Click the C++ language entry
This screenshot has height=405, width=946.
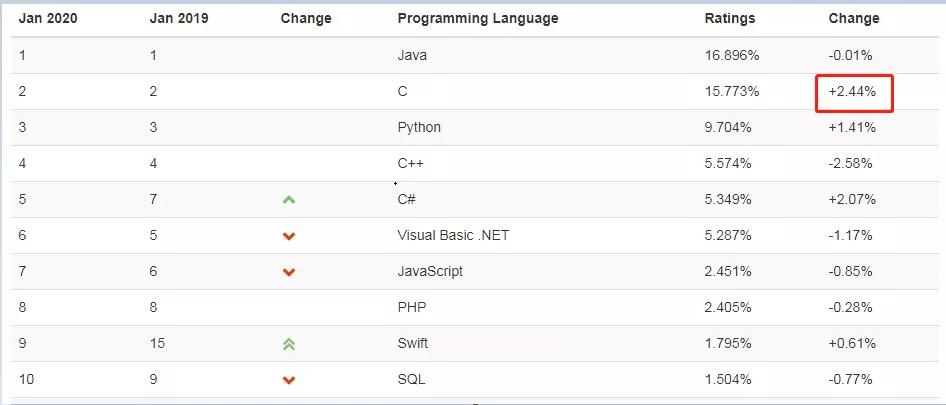click(412, 163)
